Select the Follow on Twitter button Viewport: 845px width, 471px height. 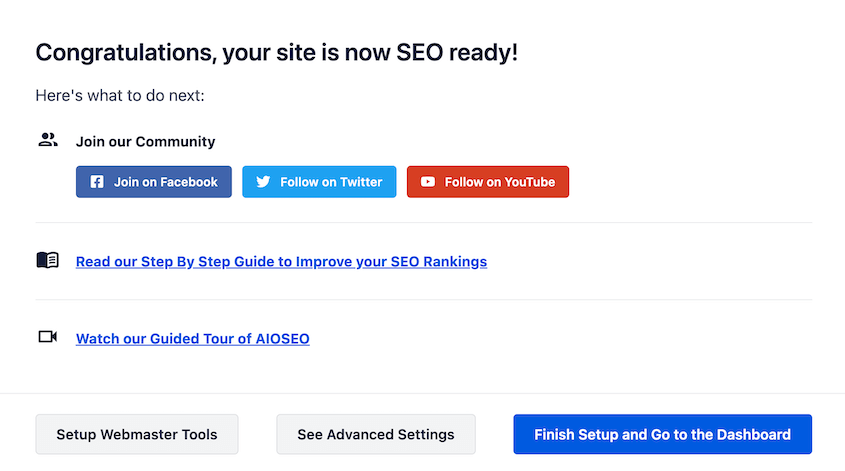click(x=319, y=182)
